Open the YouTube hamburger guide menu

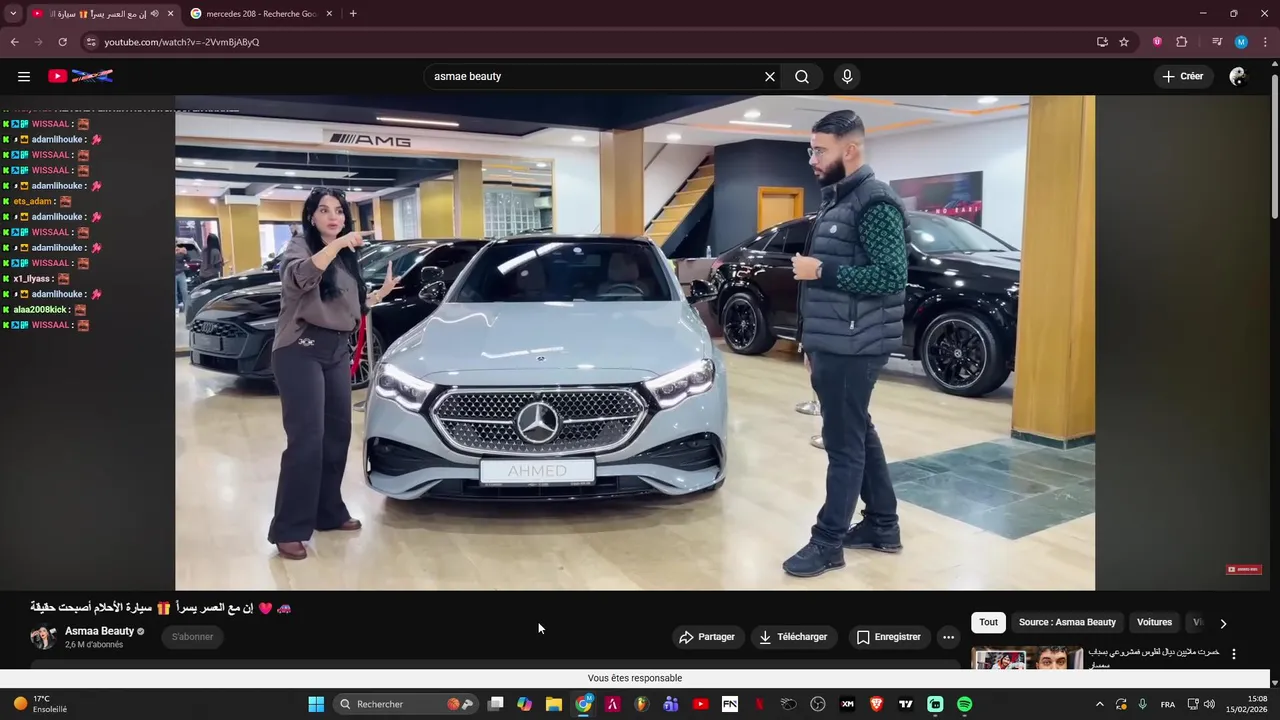[x=24, y=76]
